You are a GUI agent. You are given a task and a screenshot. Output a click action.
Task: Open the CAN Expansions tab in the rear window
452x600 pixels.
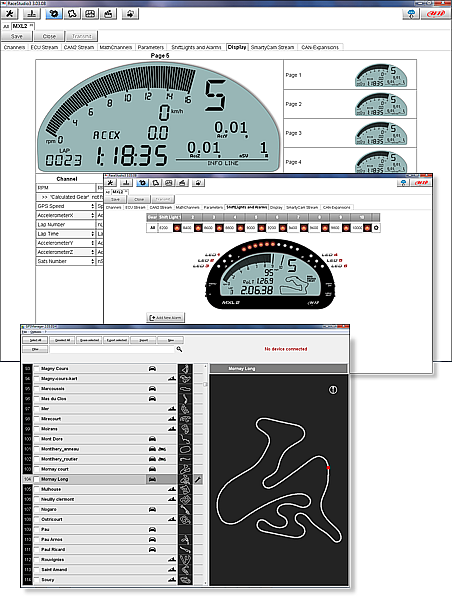(320, 47)
